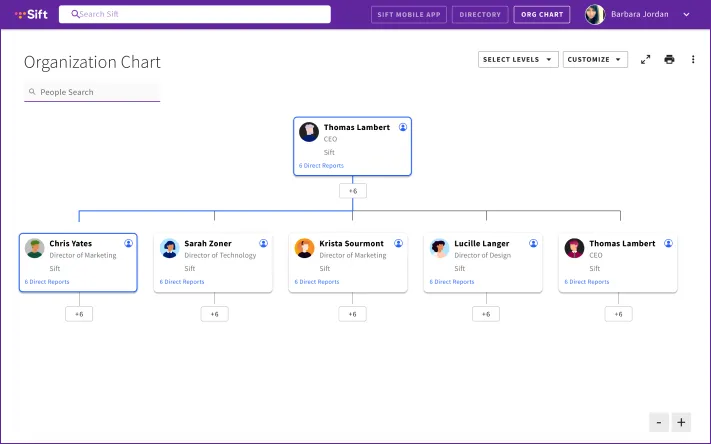Select Org Chart nav item
The image size is (711, 444).
point(542,15)
